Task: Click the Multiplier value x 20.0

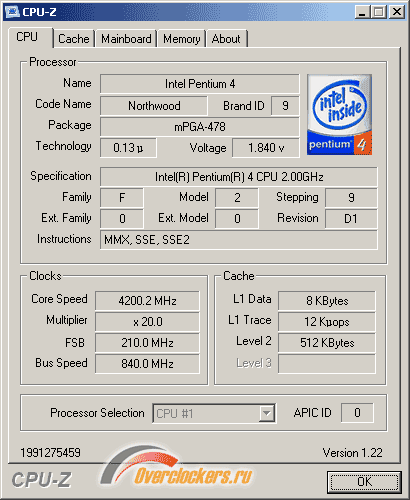Action: (x=147, y=322)
